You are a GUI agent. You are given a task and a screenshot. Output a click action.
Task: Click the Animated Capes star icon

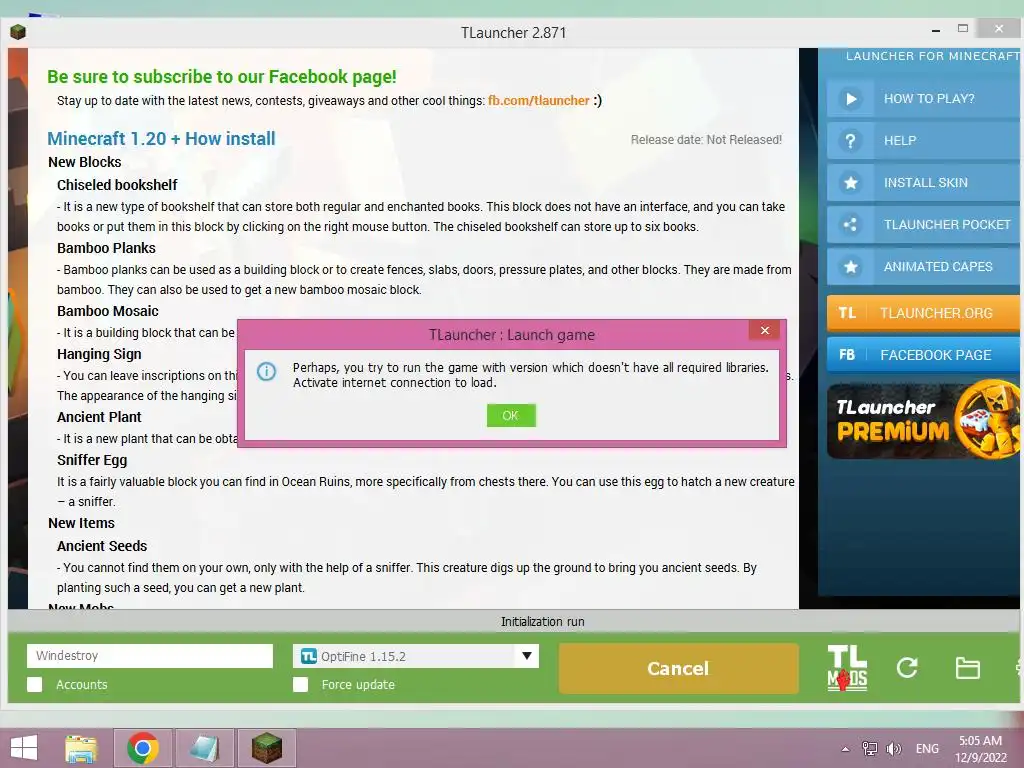pos(850,266)
